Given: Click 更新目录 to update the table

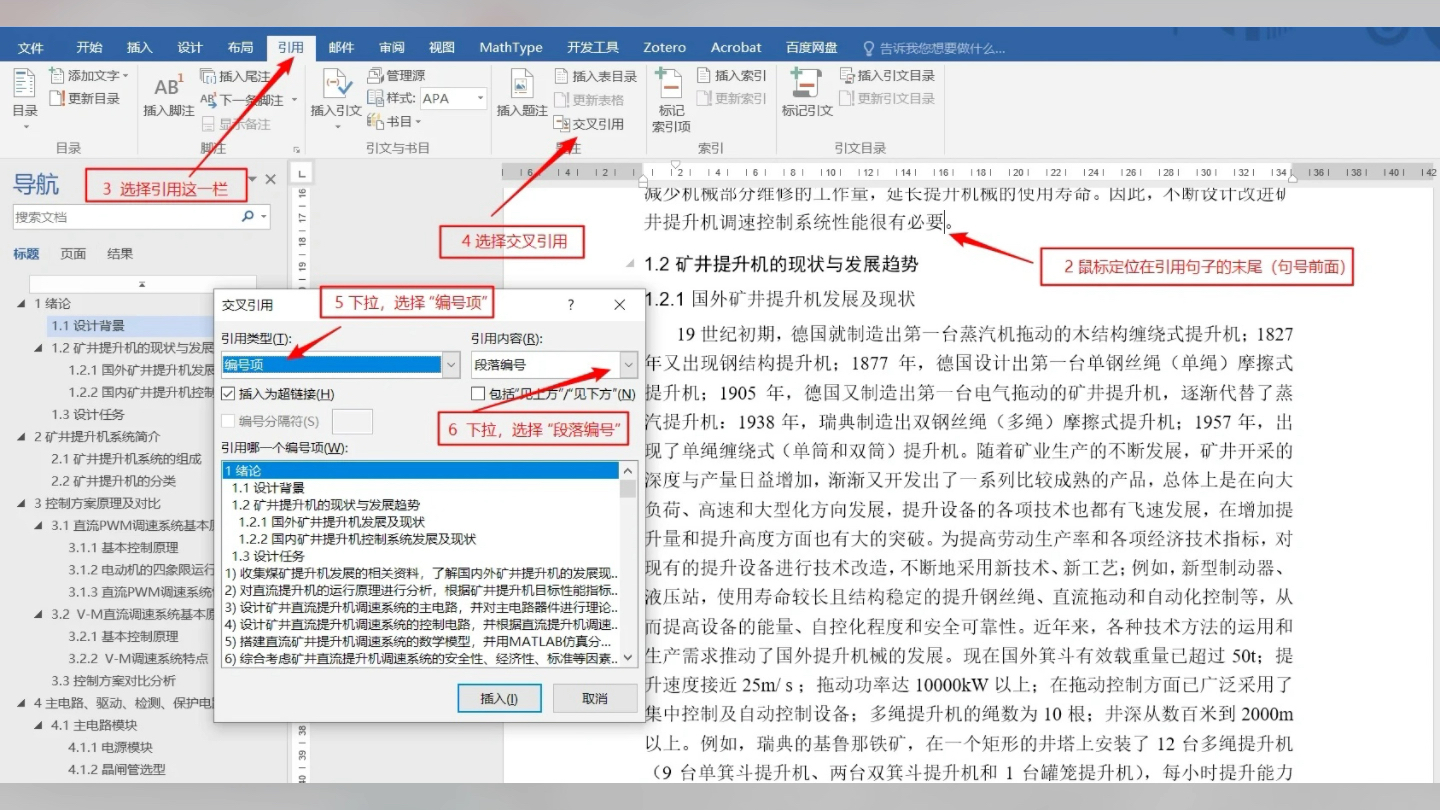Looking at the screenshot, I should pos(85,98).
